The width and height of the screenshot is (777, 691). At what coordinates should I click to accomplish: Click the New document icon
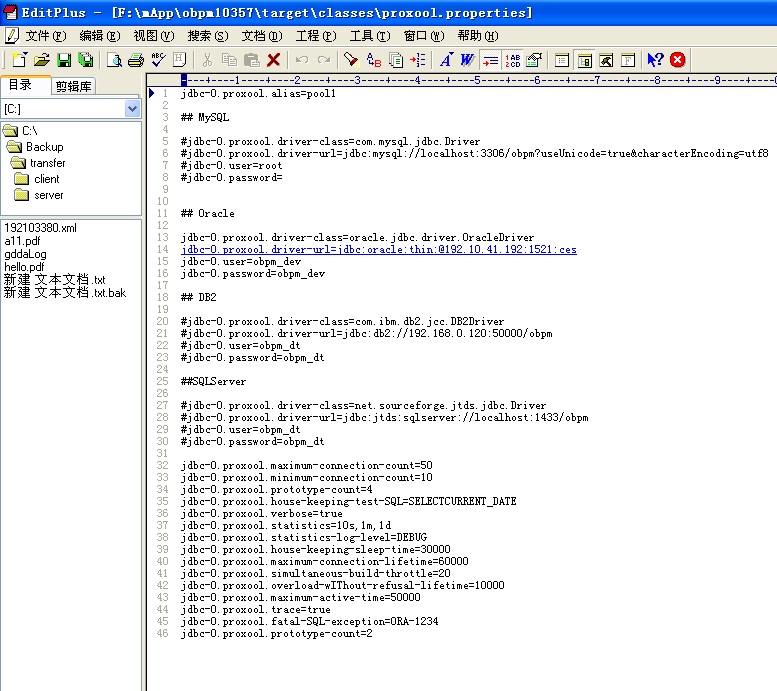click(x=19, y=60)
